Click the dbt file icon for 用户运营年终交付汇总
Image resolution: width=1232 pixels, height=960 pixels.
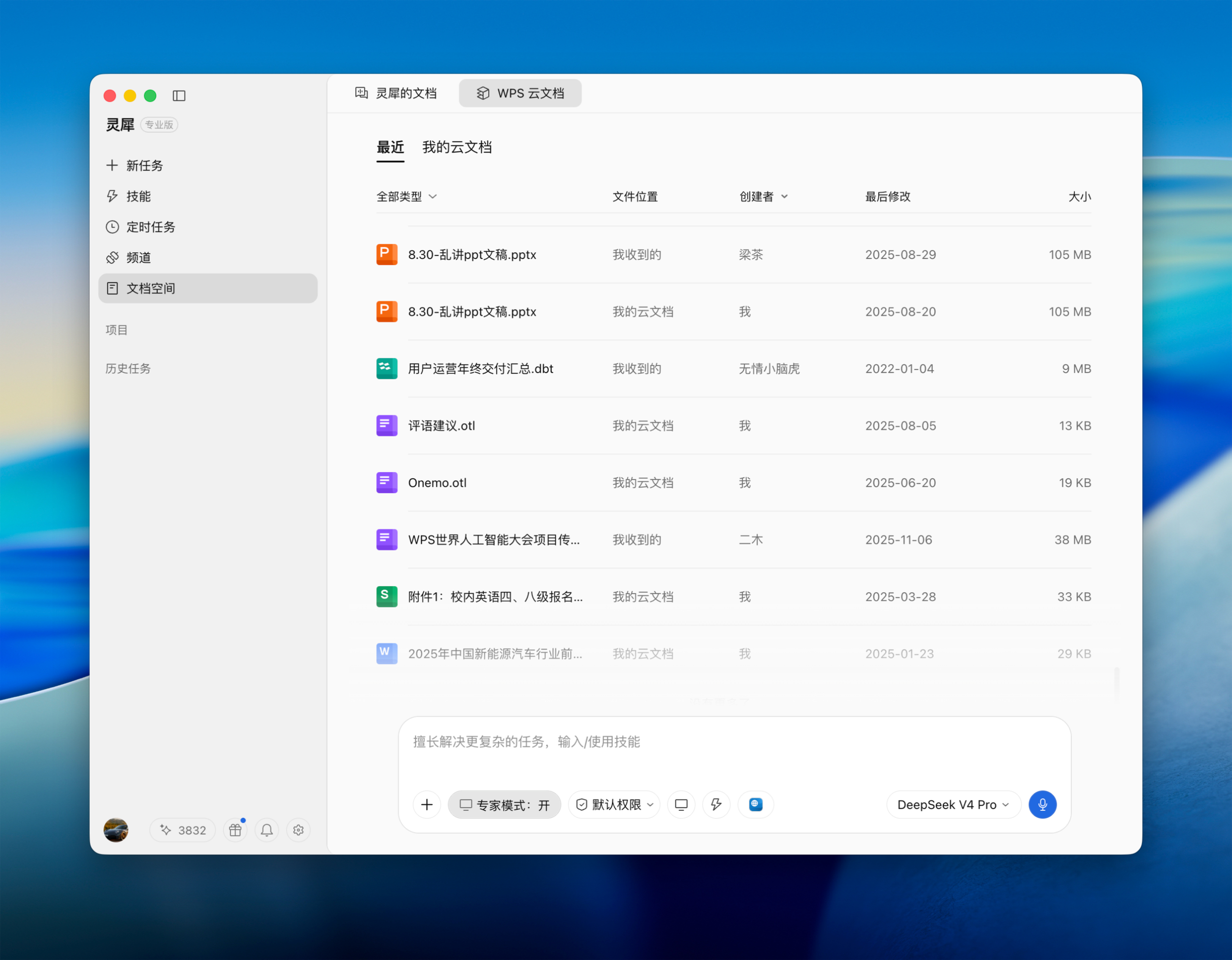(x=387, y=368)
